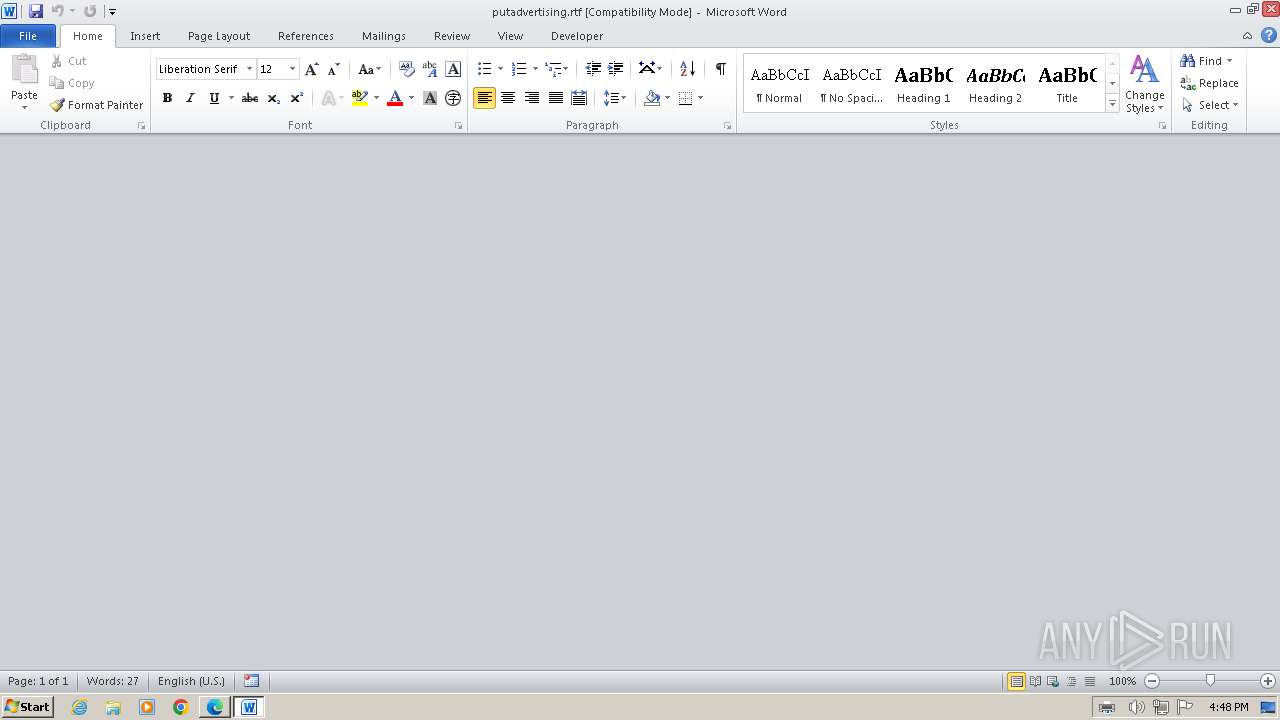Open the Windows Start button
Viewport: 1280px width, 720px height.
coord(27,707)
